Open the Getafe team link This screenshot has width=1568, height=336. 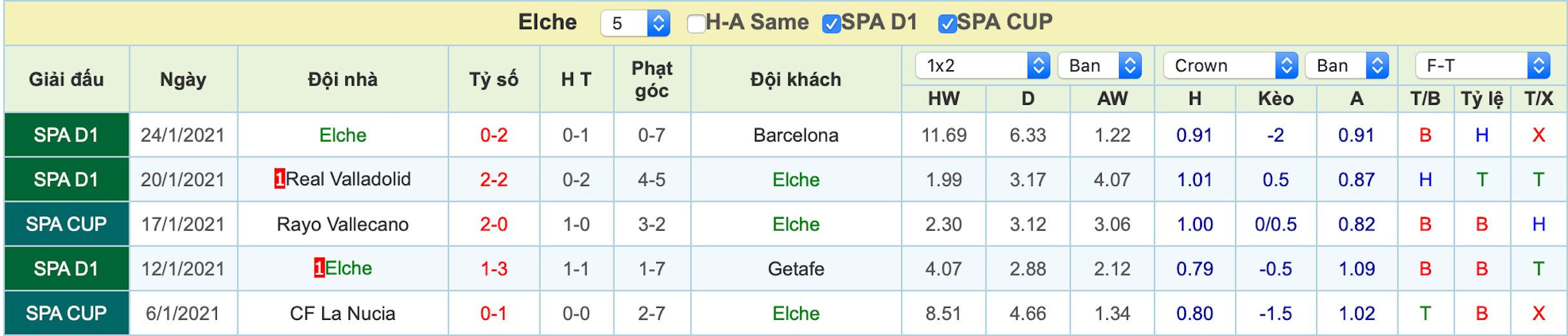[x=796, y=268]
